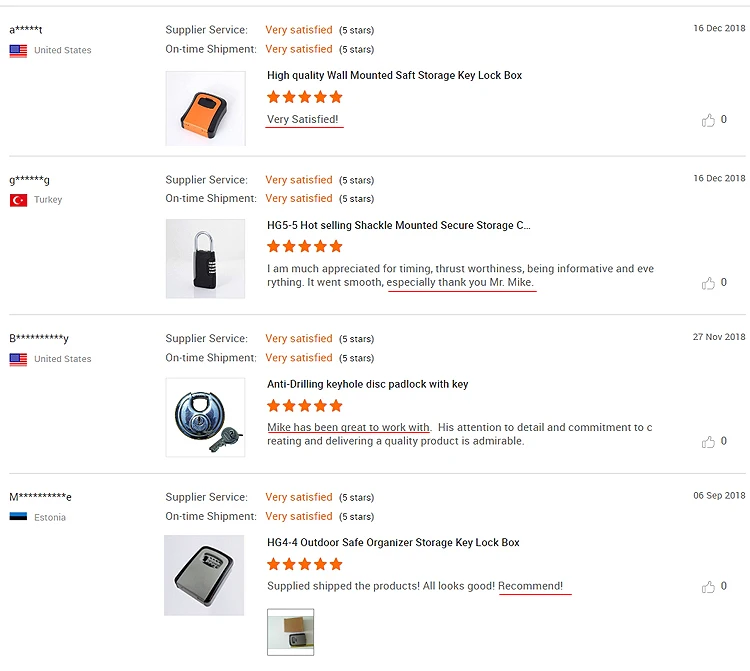Click the Turkey flag icon
750x671 pixels.
18,200
